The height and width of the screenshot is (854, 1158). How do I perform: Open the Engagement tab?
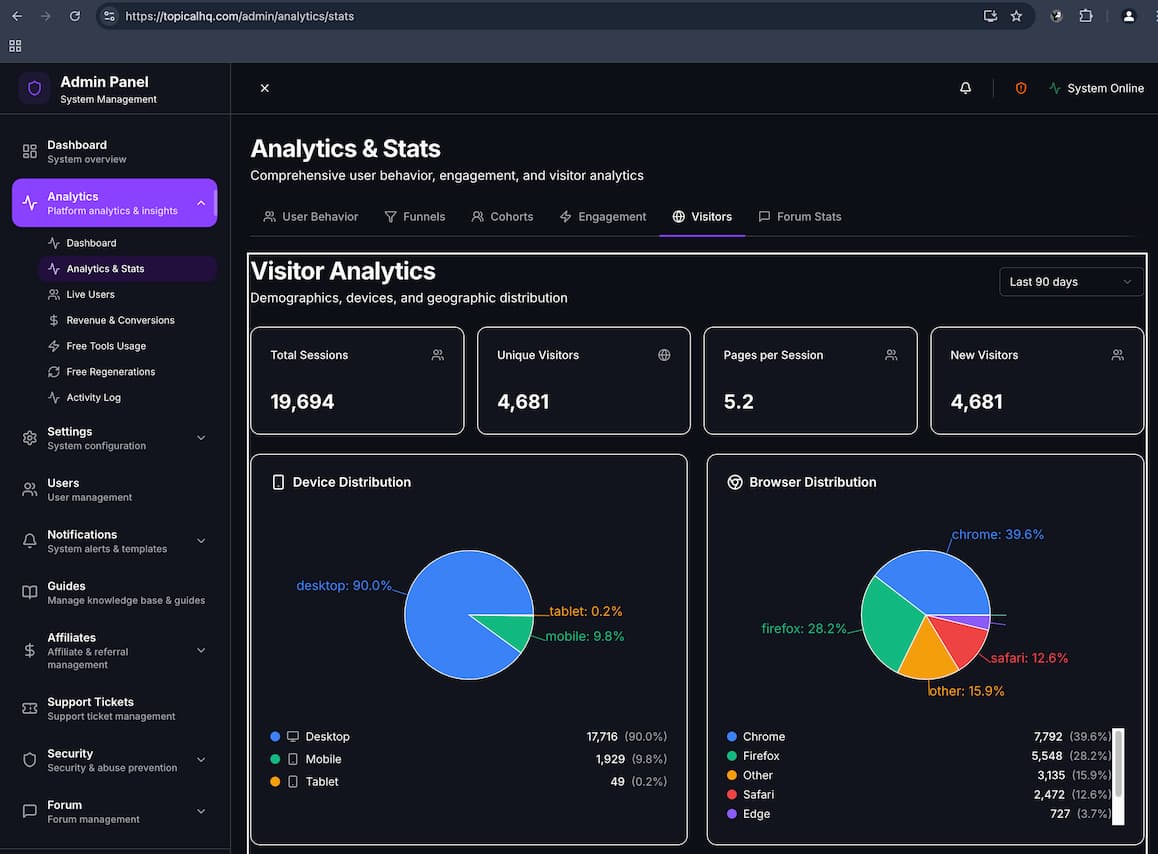pyautogui.click(x=603, y=216)
